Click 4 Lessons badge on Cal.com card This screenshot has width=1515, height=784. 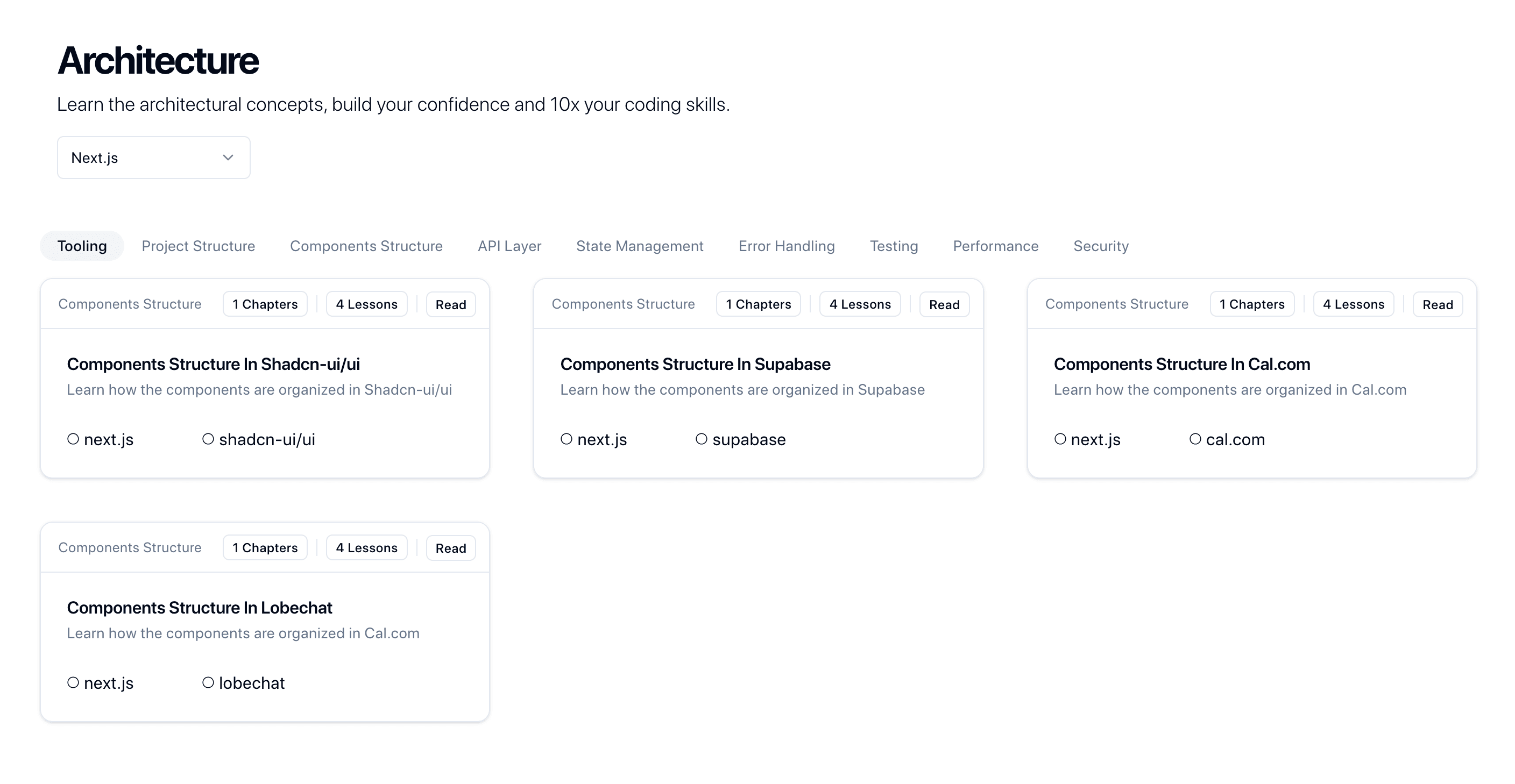[x=1353, y=304]
